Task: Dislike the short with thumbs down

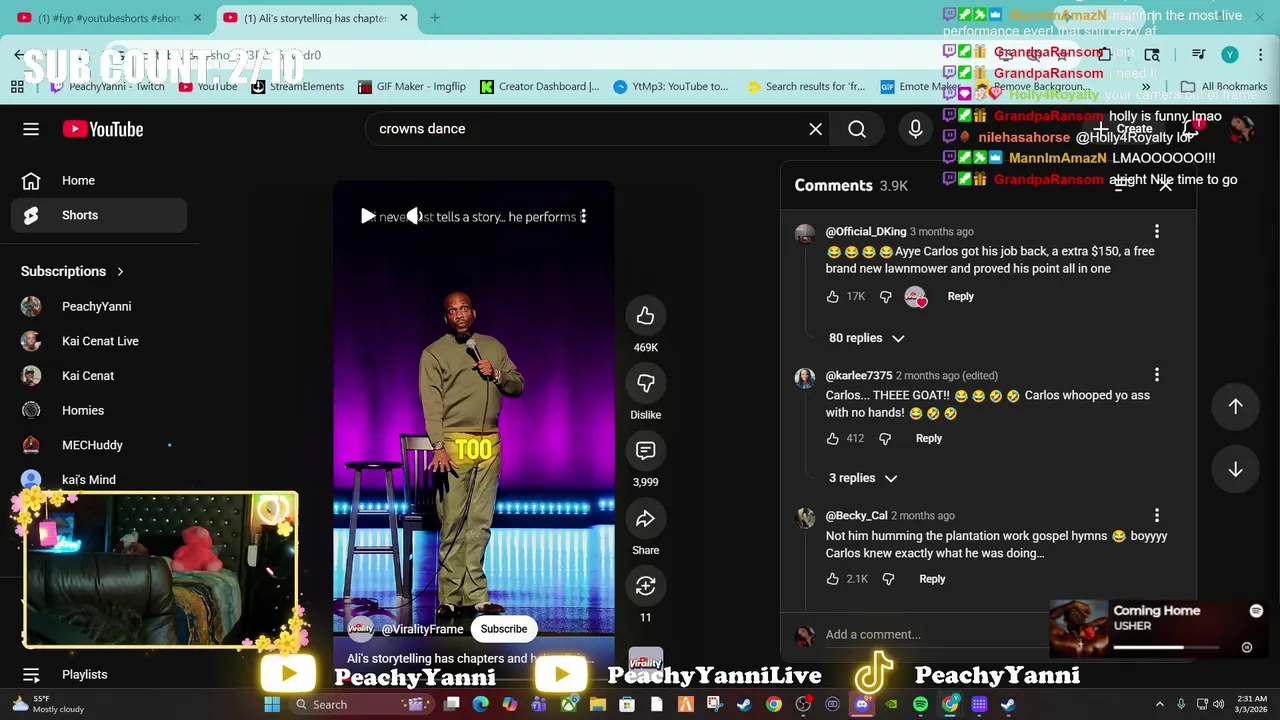Action: point(645,383)
